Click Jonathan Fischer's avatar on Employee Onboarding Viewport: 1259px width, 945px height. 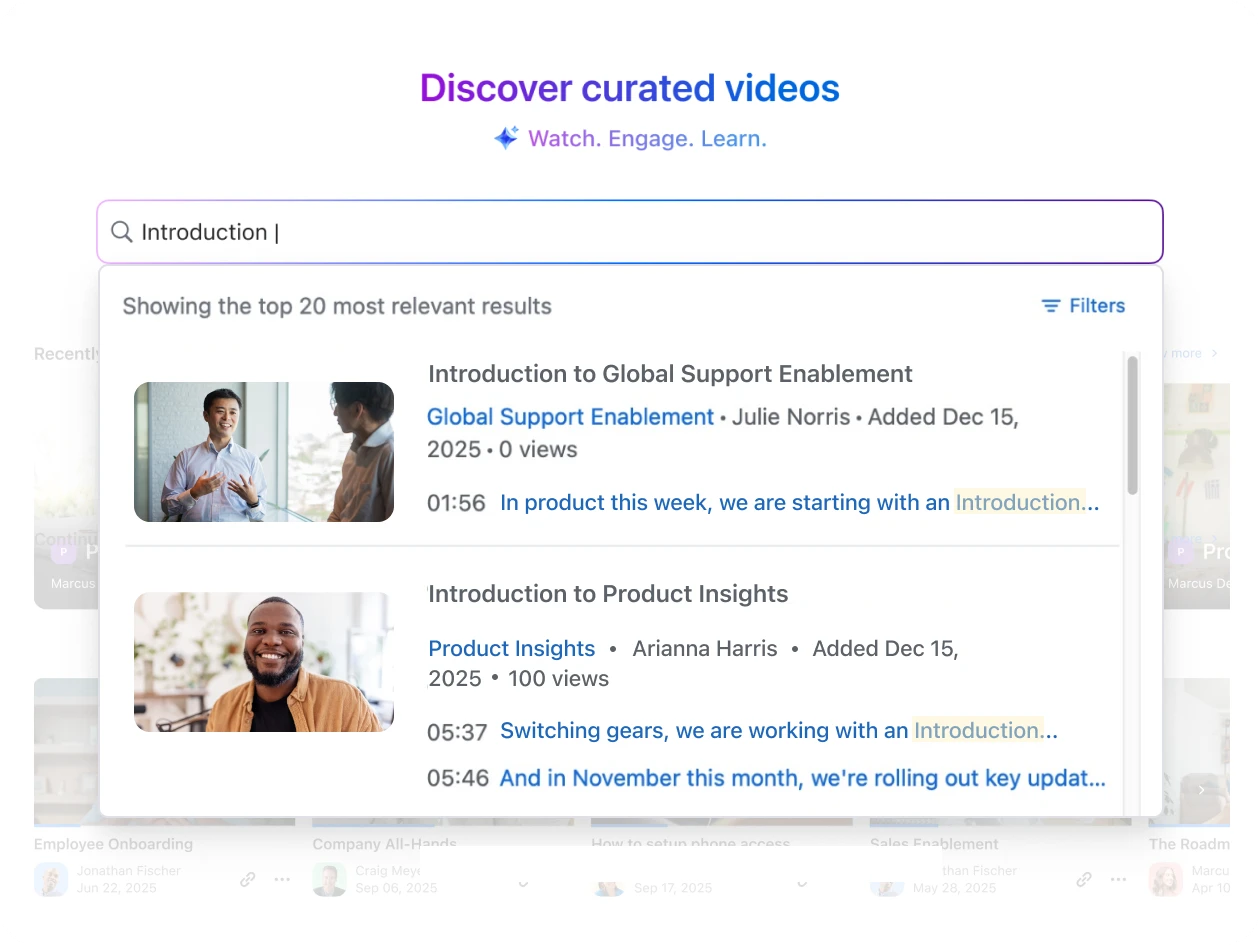point(51,879)
